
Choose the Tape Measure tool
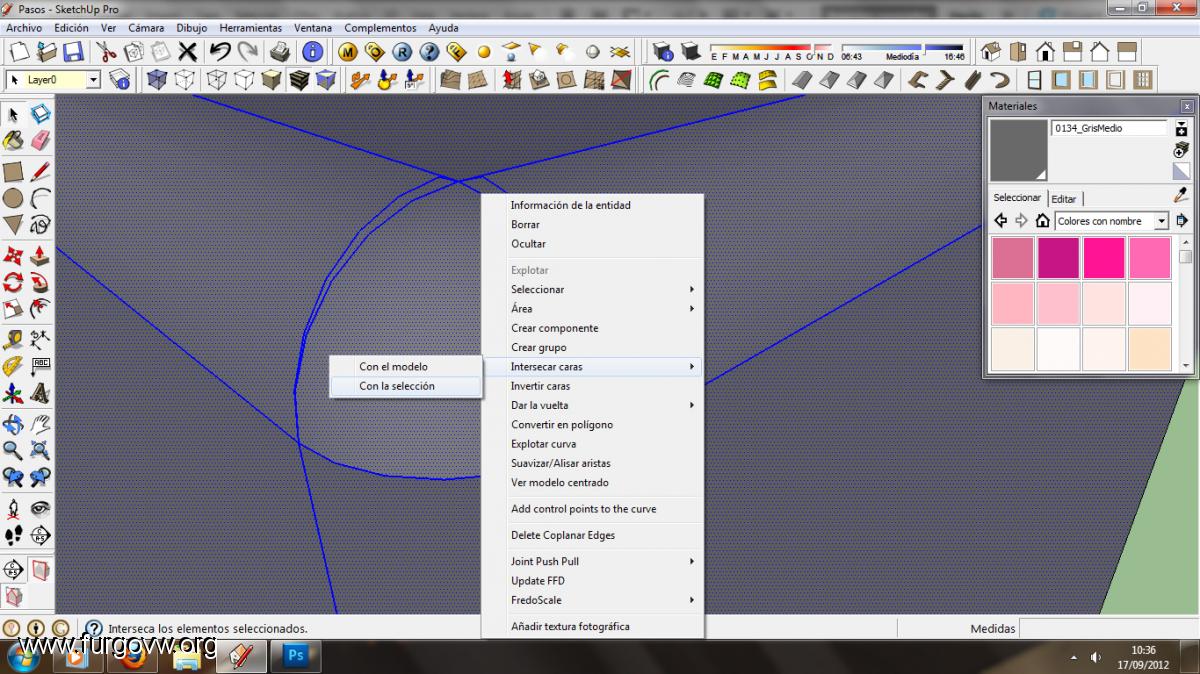coord(13,339)
